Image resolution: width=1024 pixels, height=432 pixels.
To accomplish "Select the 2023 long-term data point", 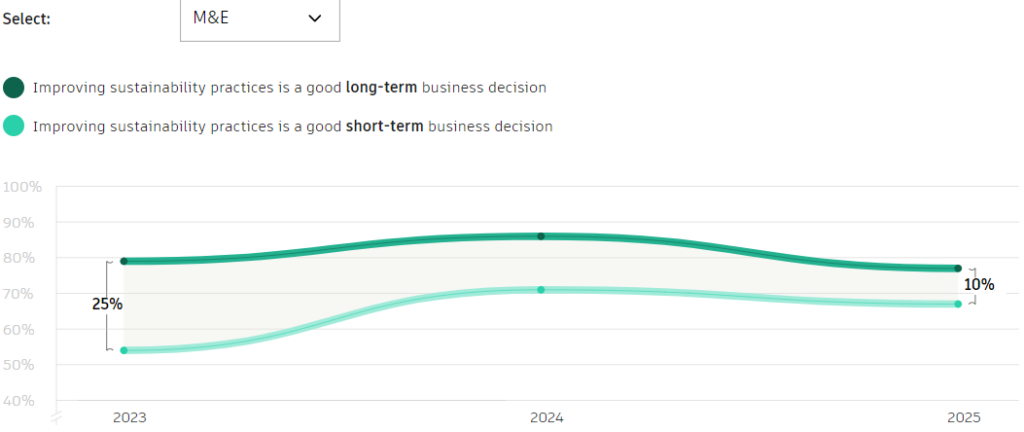I will click(124, 261).
